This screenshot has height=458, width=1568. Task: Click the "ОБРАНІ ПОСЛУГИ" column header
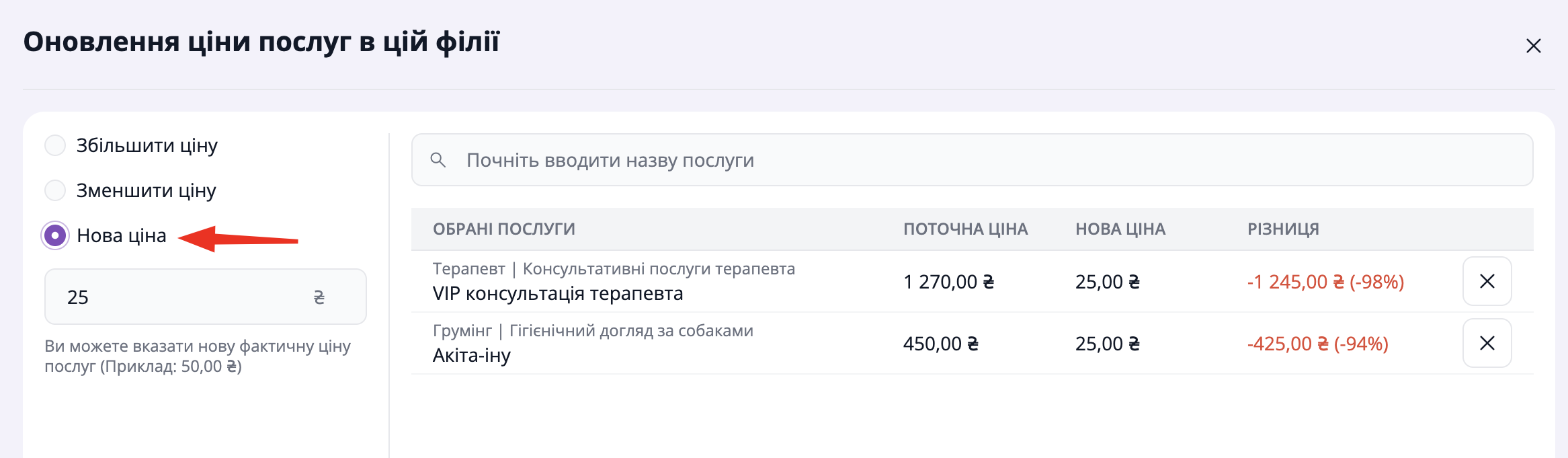click(x=504, y=229)
